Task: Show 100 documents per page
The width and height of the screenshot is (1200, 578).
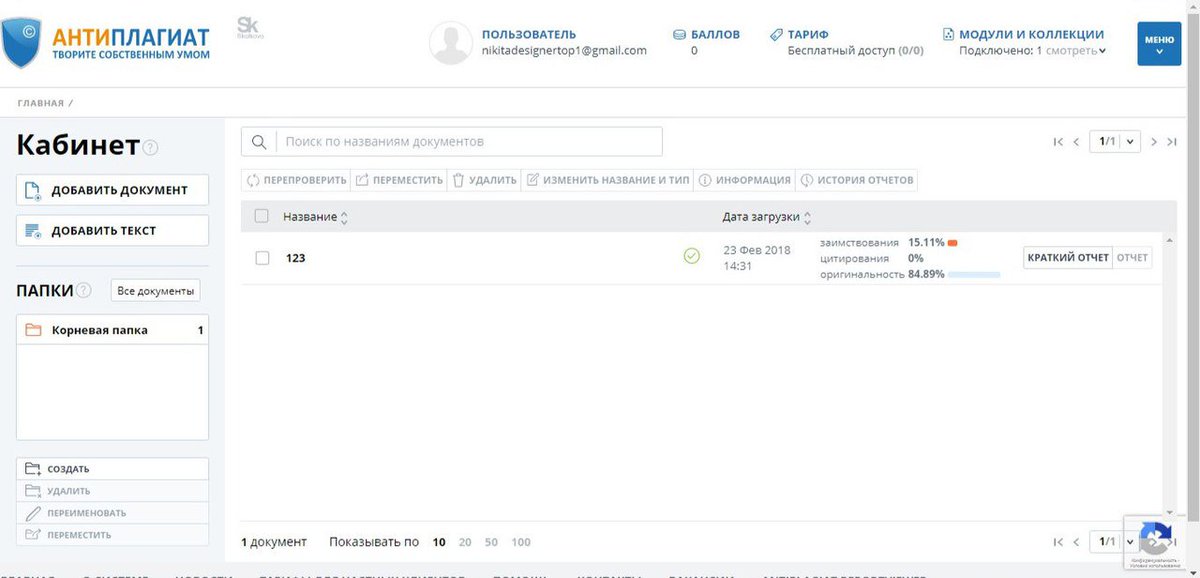Action: click(x=521, y=542)
